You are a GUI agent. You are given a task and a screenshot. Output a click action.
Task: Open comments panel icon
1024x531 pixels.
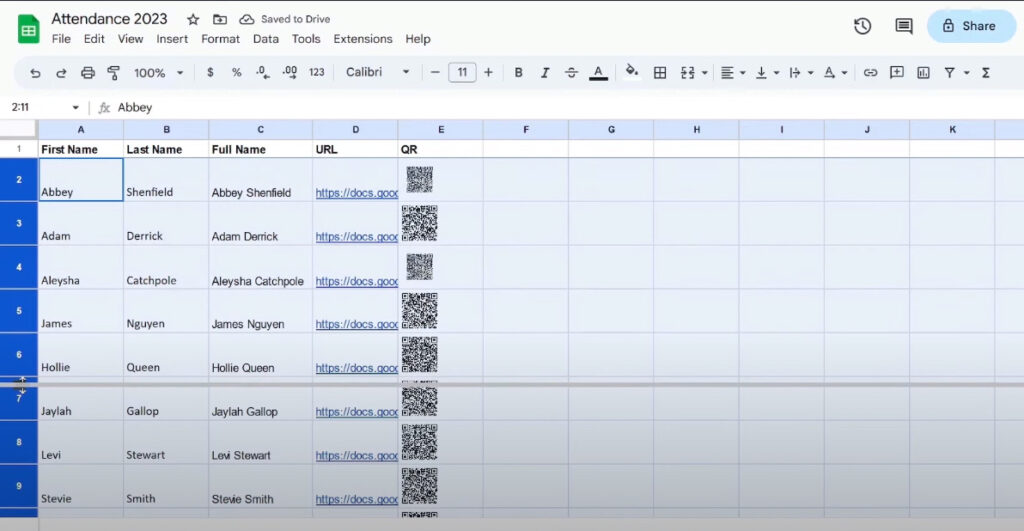tap(904, 26)
